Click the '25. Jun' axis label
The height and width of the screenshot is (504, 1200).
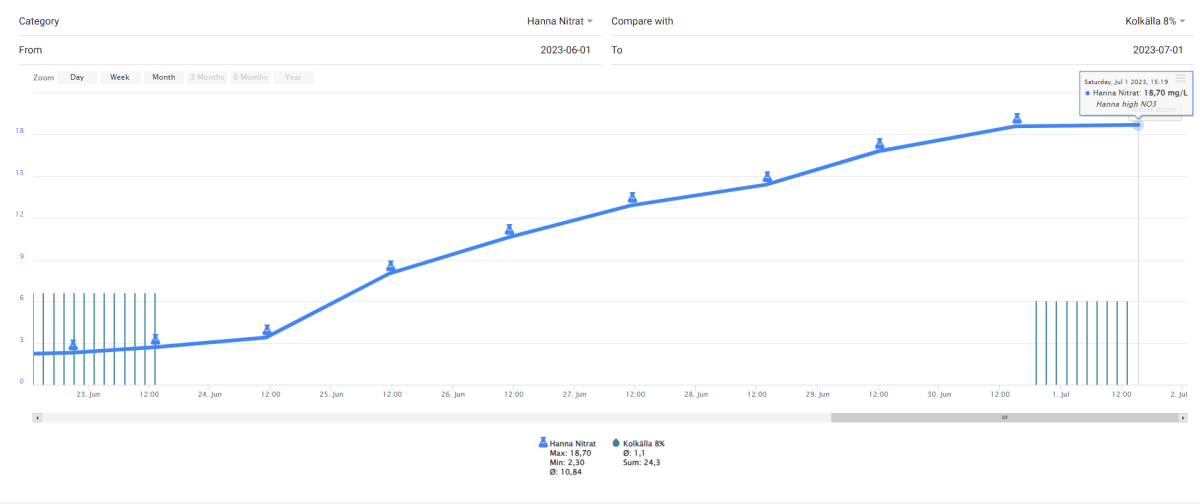pyautogui.click(x=331, y=395)
